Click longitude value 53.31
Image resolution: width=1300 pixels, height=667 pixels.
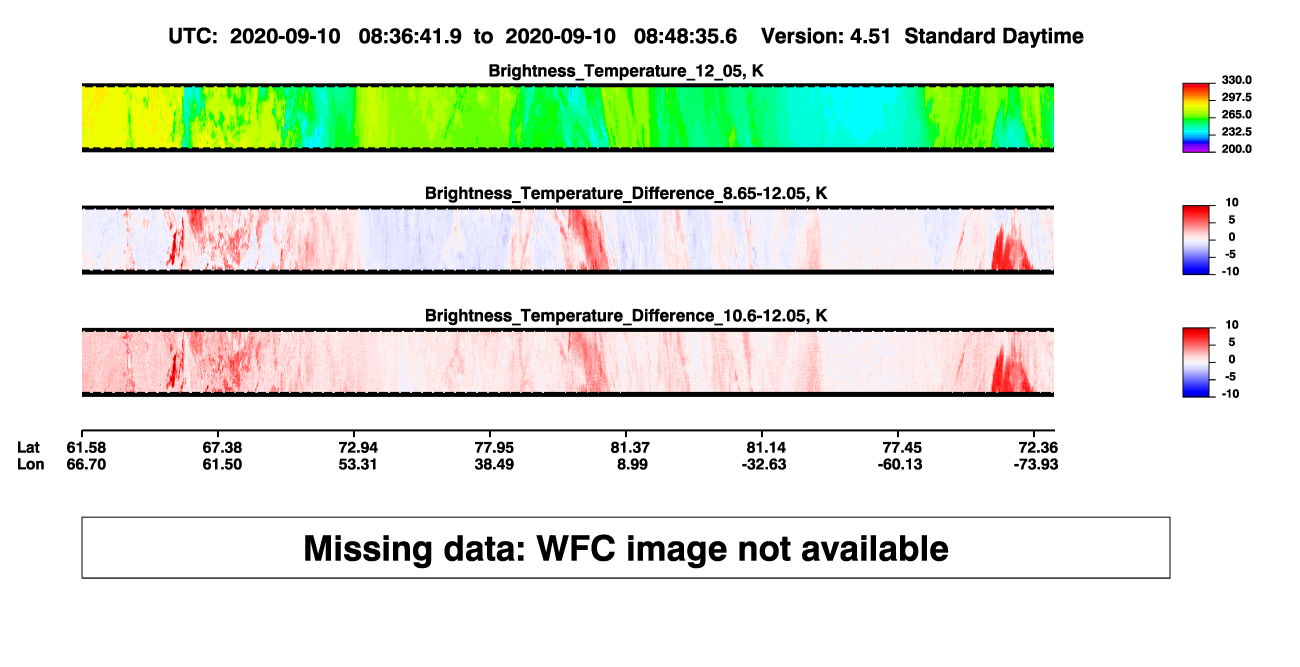coord(357,464)
